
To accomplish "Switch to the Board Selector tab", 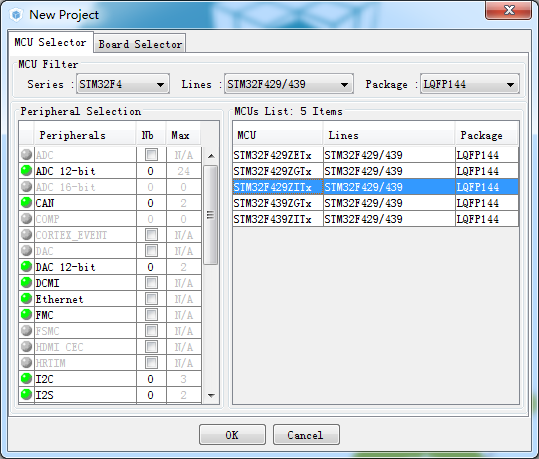I will point(140,44).
